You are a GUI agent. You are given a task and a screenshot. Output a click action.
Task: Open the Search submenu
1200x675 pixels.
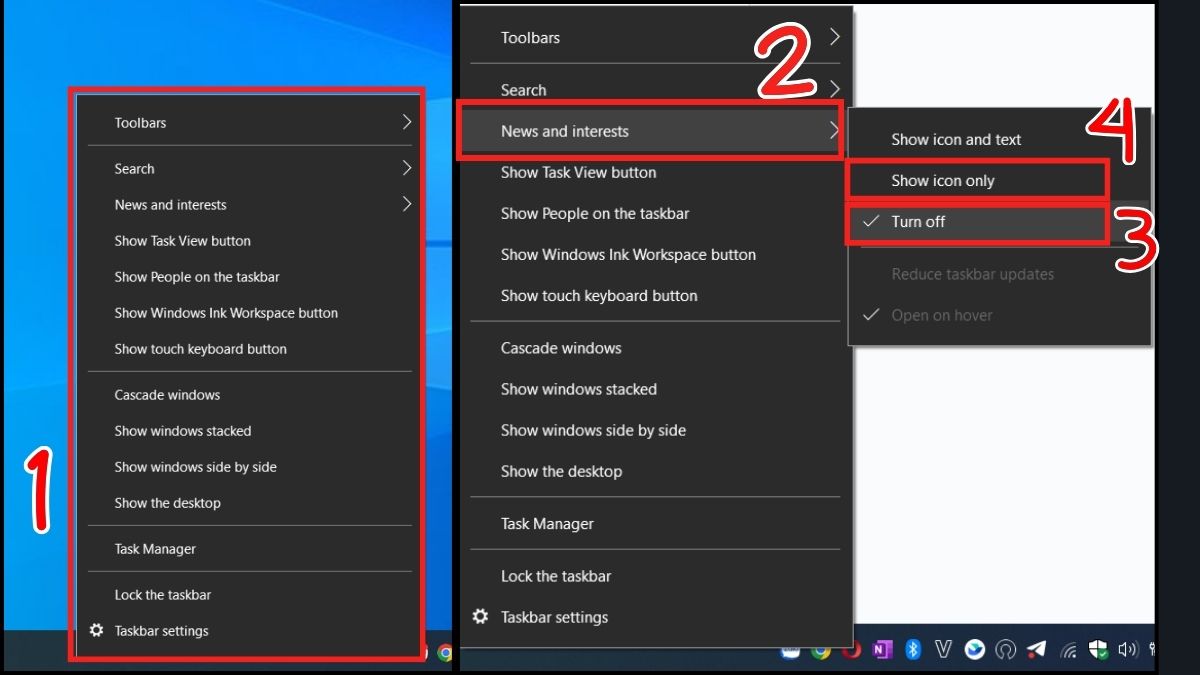[523, 90]
